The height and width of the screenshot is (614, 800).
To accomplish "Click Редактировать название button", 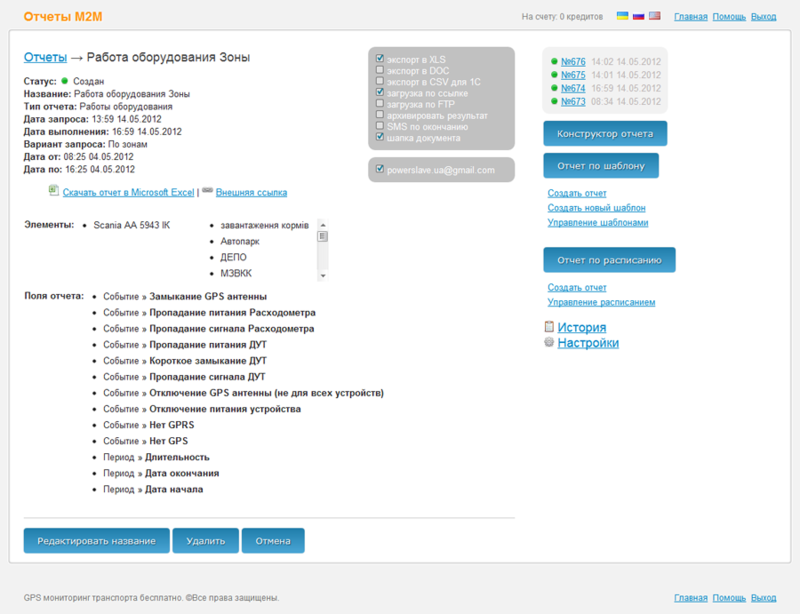I will click(x=96, y=541).
